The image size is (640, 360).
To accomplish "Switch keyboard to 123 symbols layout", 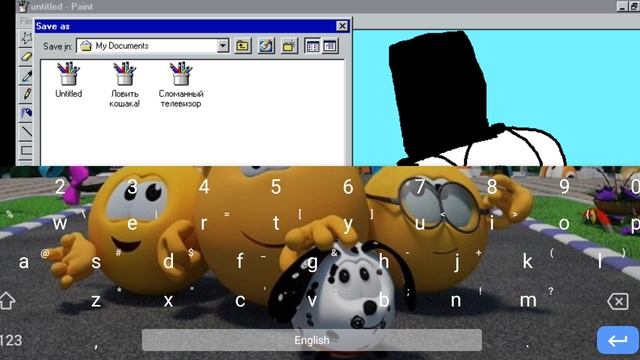I will (x=11, y=340).
